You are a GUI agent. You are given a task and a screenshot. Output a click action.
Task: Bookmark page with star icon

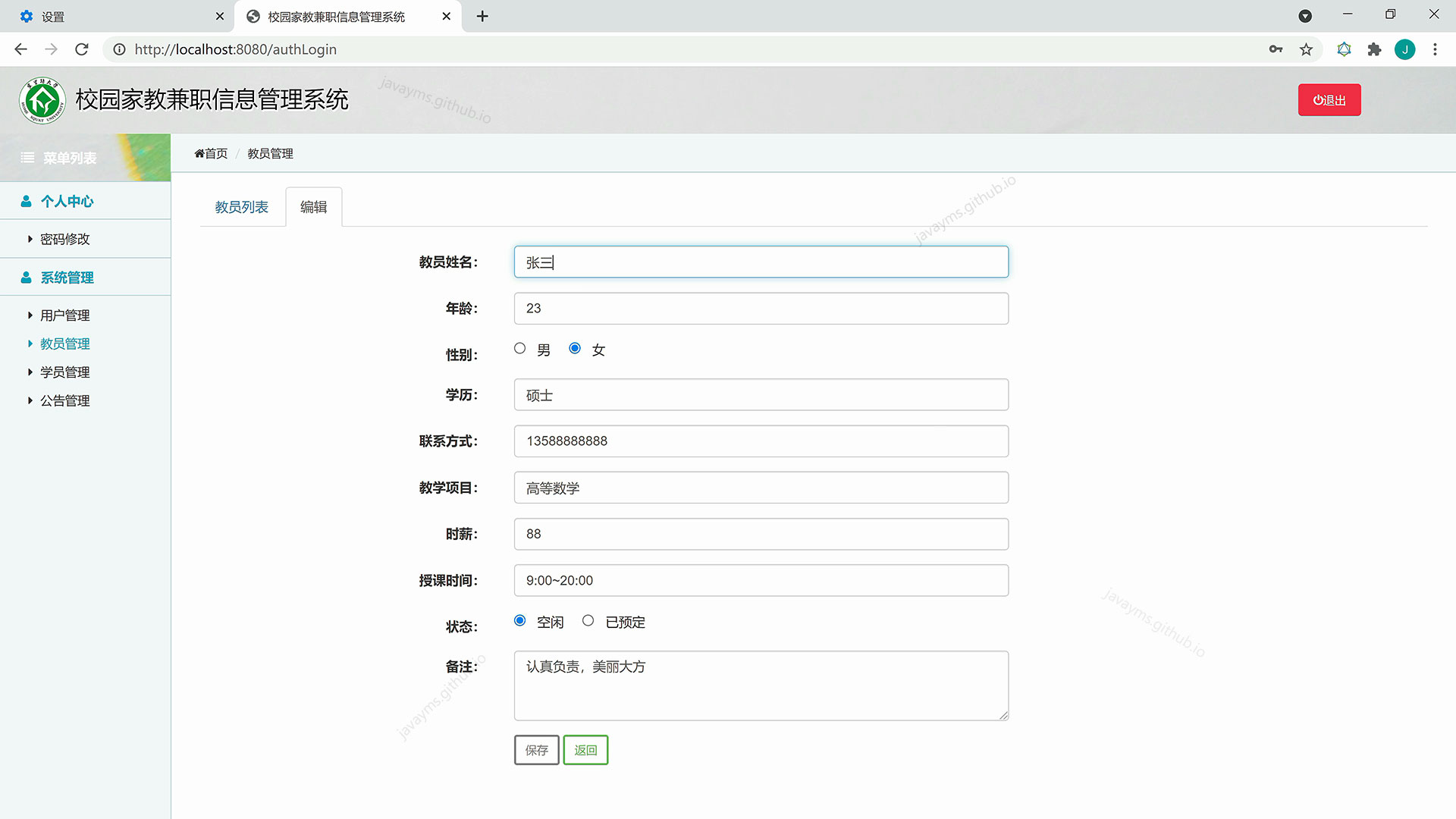coord(1306,49)
